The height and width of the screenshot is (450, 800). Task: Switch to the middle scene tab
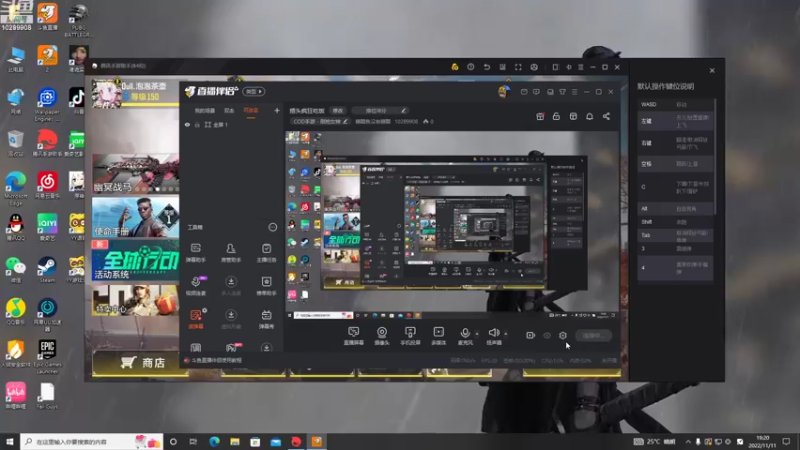[229, 110]
